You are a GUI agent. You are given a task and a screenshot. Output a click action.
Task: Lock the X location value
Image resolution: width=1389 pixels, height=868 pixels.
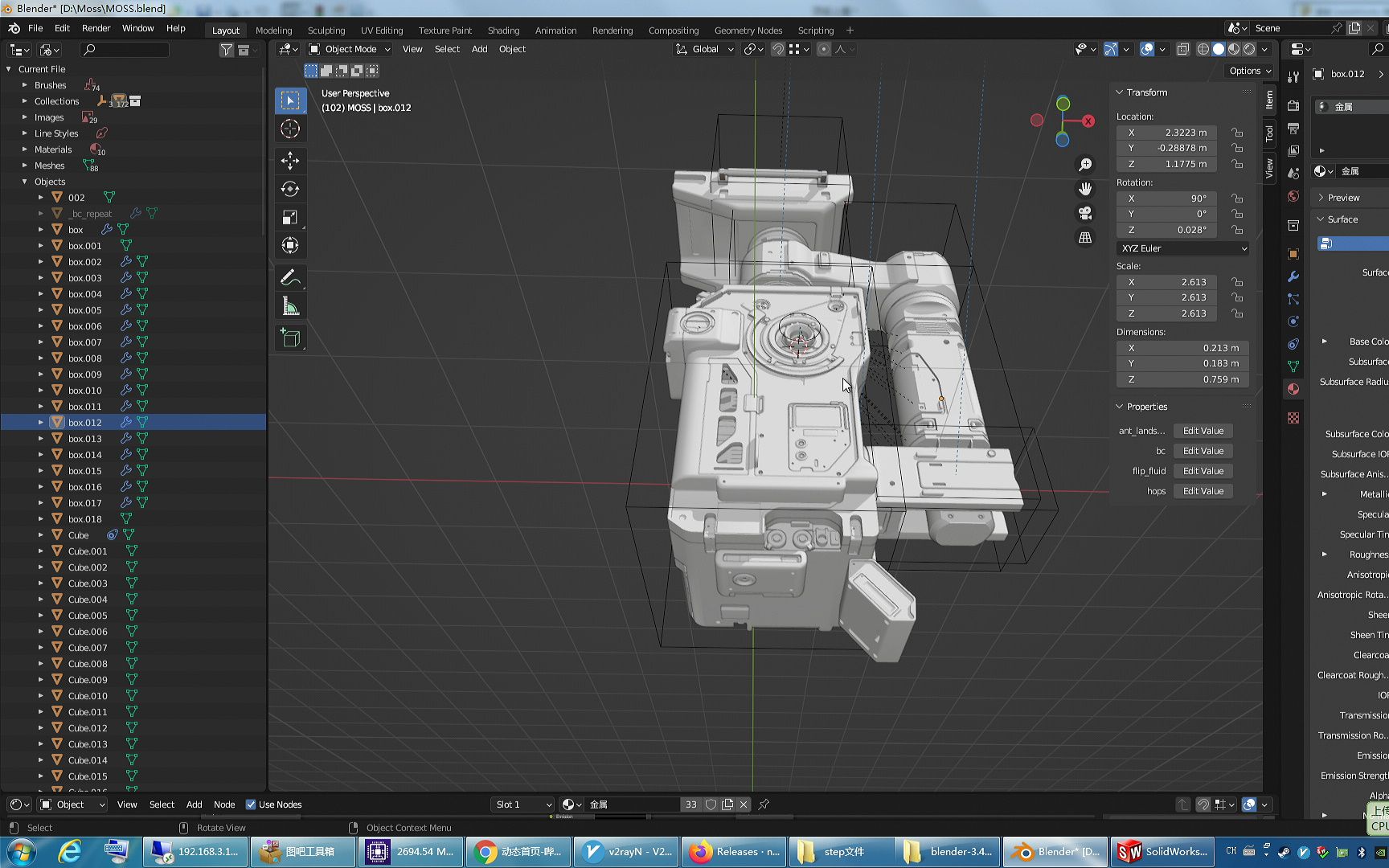(x=1237, y=133)
